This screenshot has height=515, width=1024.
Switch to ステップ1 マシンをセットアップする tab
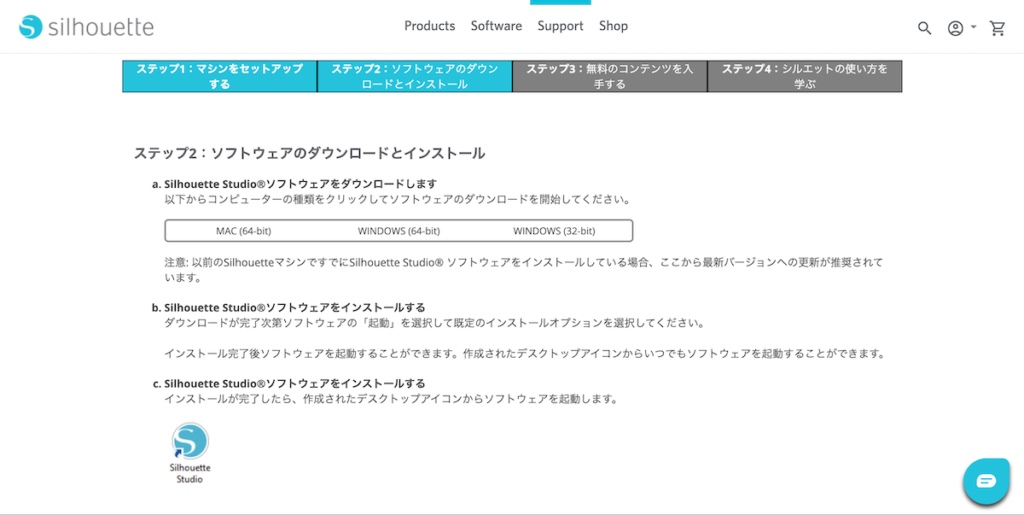coord(220,76)
